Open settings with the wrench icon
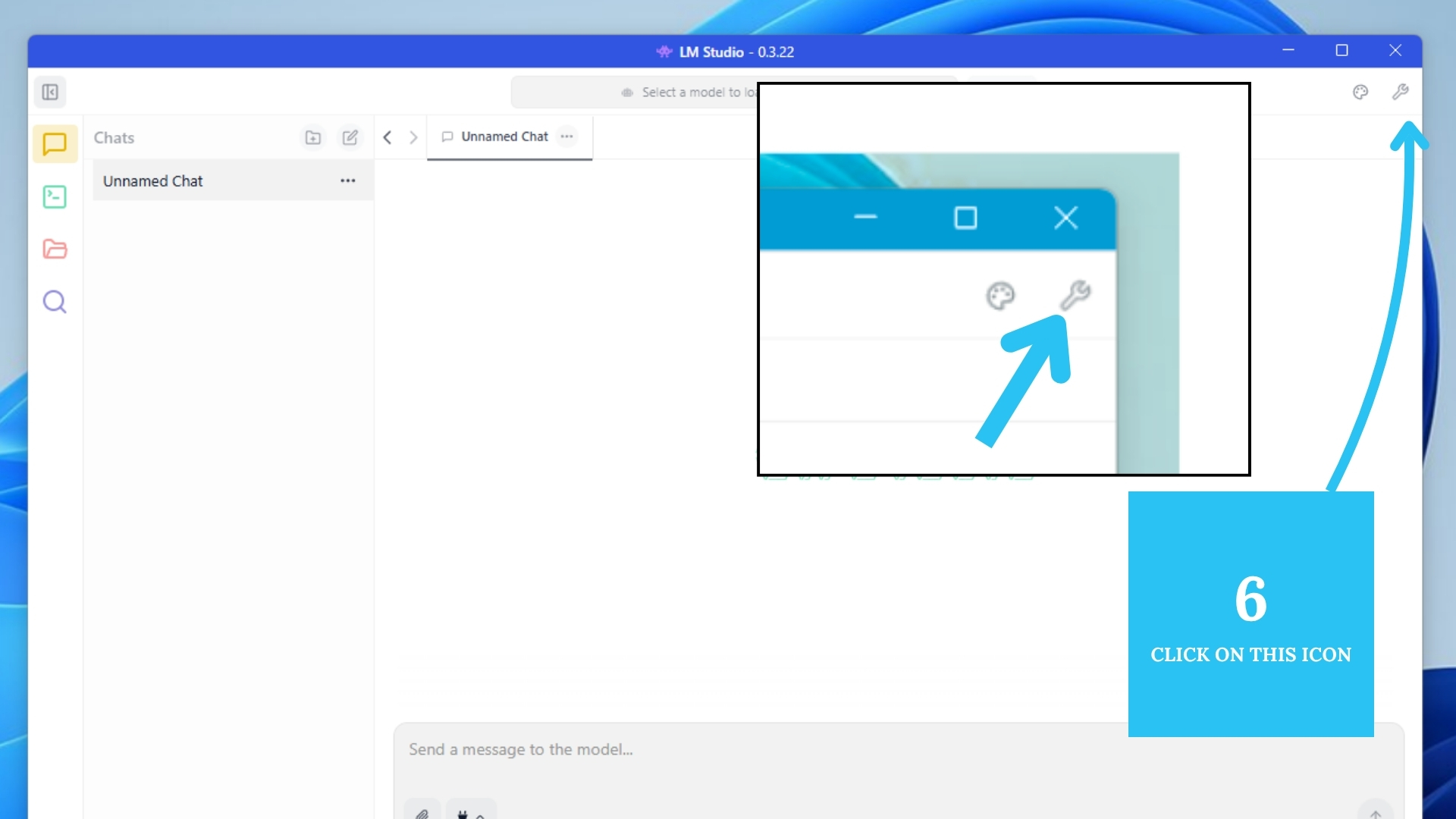Screen dimensions: 1456x819 point(1400,92)
